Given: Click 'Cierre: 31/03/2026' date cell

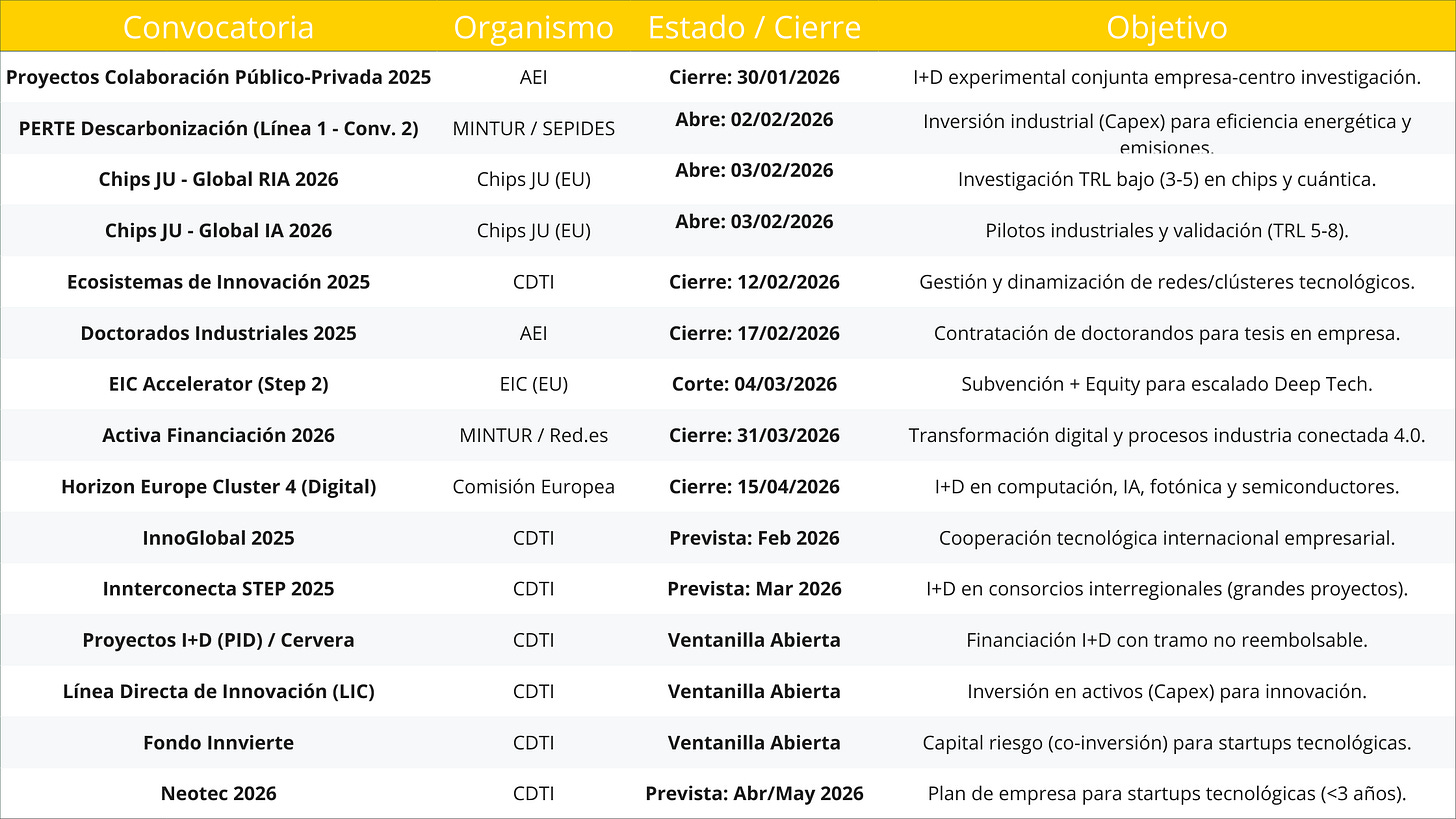Looking at the screenshot, I should pyautogui.click(x=754, y=436).
